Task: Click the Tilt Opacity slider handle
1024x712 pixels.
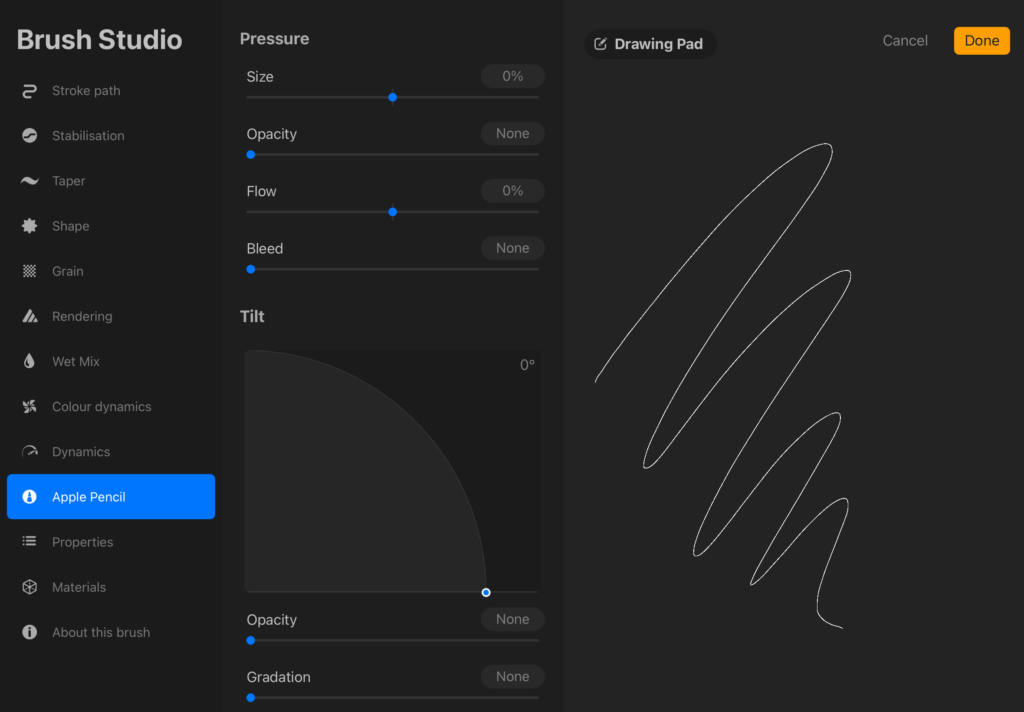Action: [251, 640]
